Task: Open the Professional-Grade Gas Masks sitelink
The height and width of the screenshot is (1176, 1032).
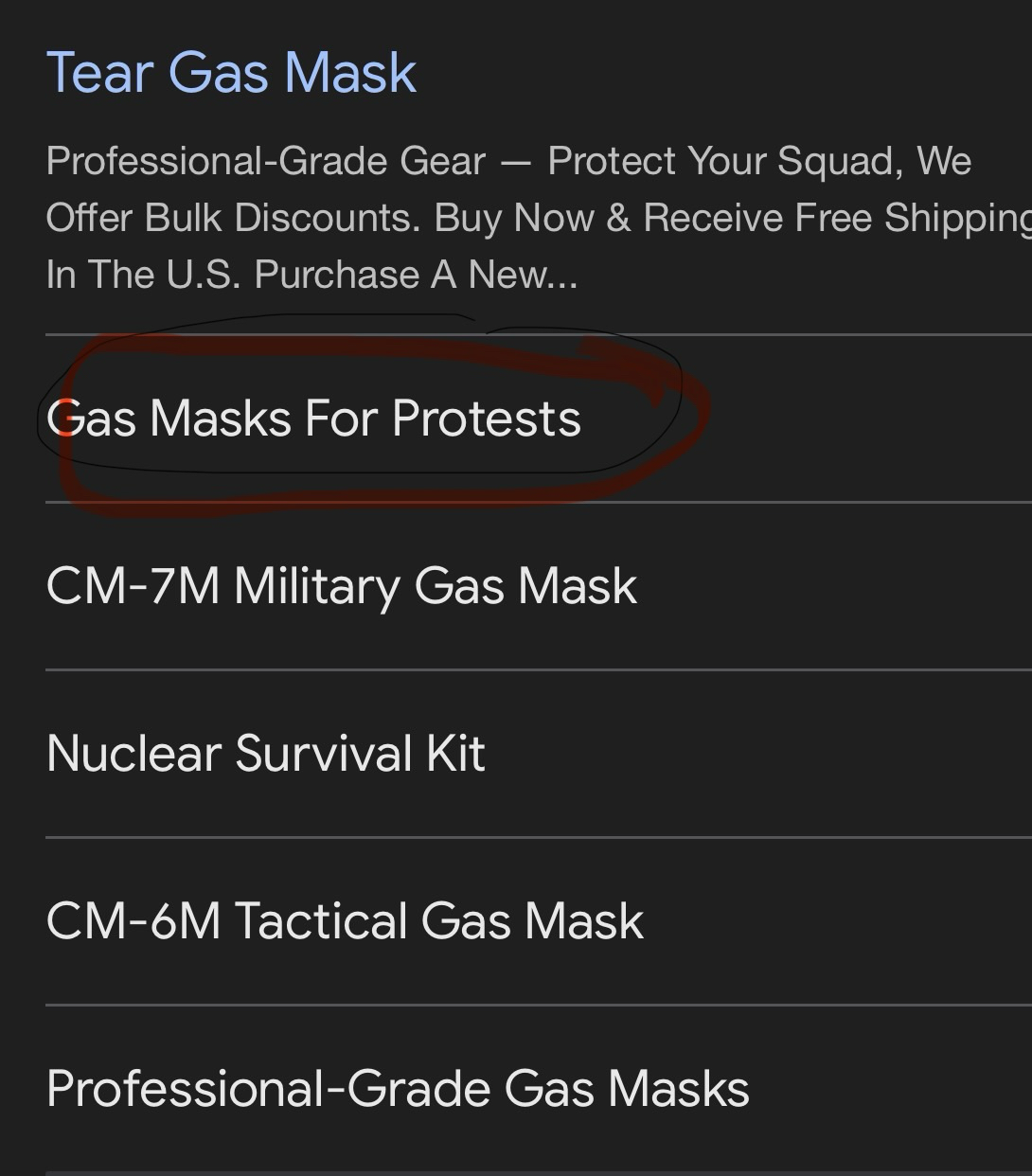Action: pyautogui.click(x=398, y=1088)
